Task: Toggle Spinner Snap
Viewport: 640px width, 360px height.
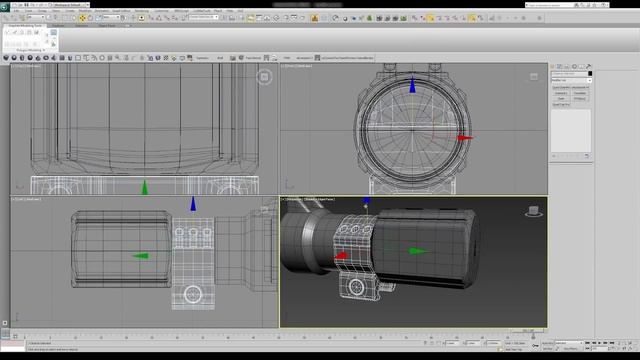Action: click(x=174, y=18)
